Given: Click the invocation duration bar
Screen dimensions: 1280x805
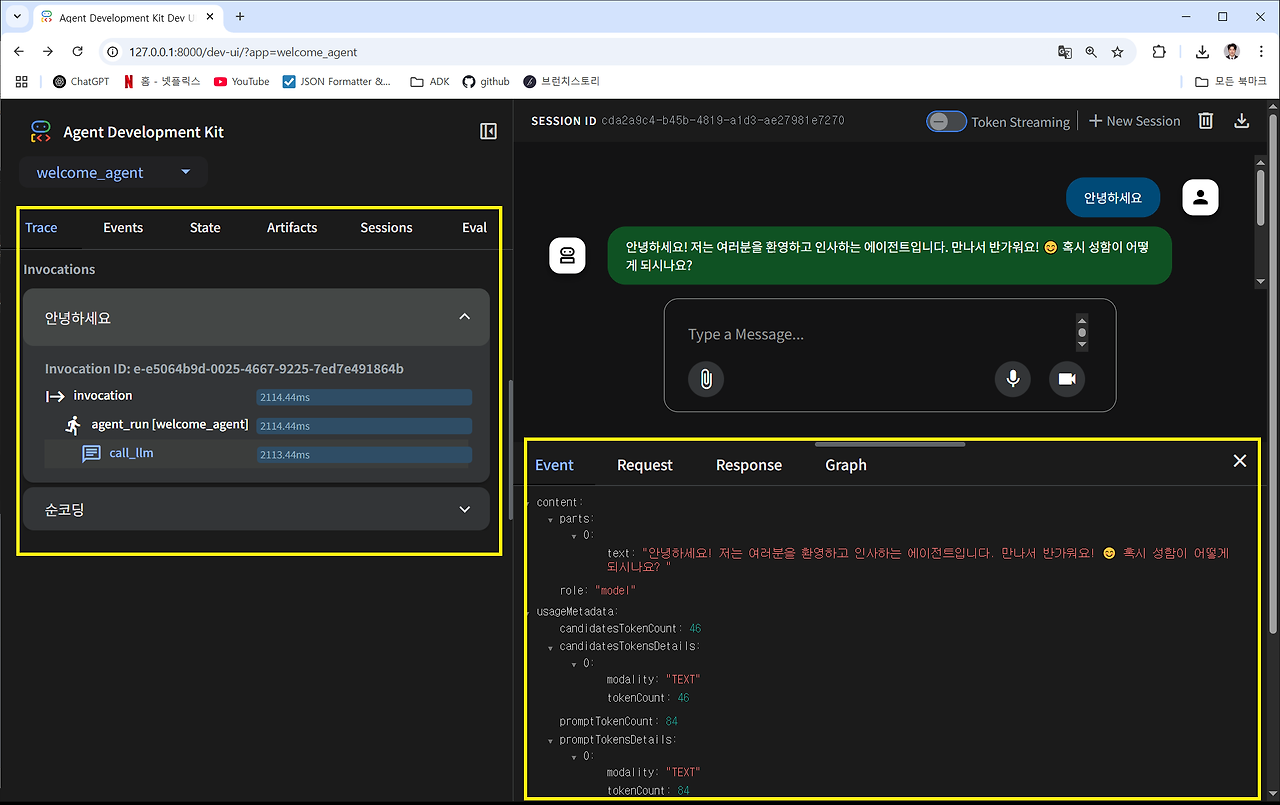Looking at the screenshot, I should pos(364,397).
